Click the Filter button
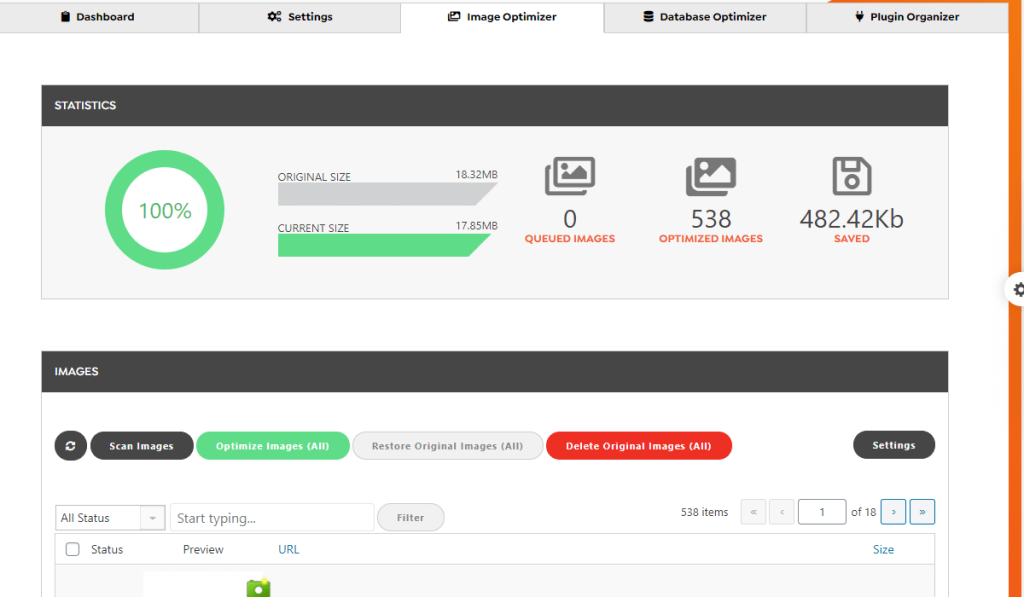The image size is (1024, 597). (x=411, y=517)
